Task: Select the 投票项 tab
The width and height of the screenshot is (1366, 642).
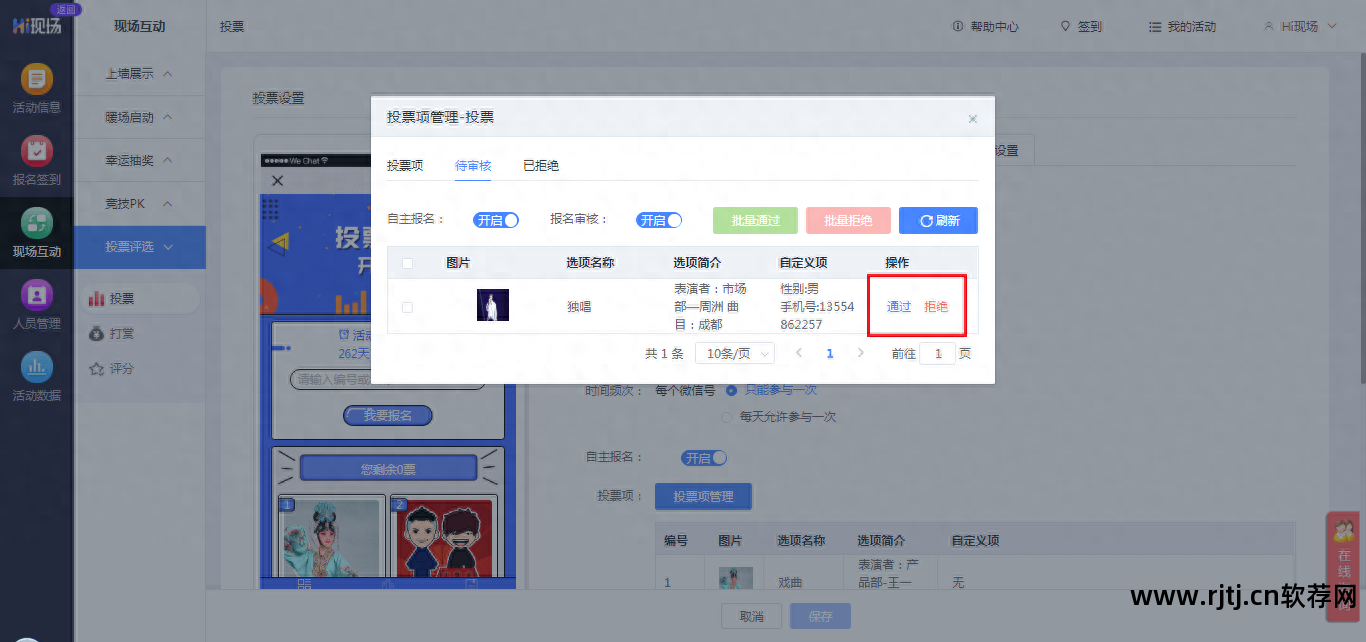Action: [x=405, y=166]
